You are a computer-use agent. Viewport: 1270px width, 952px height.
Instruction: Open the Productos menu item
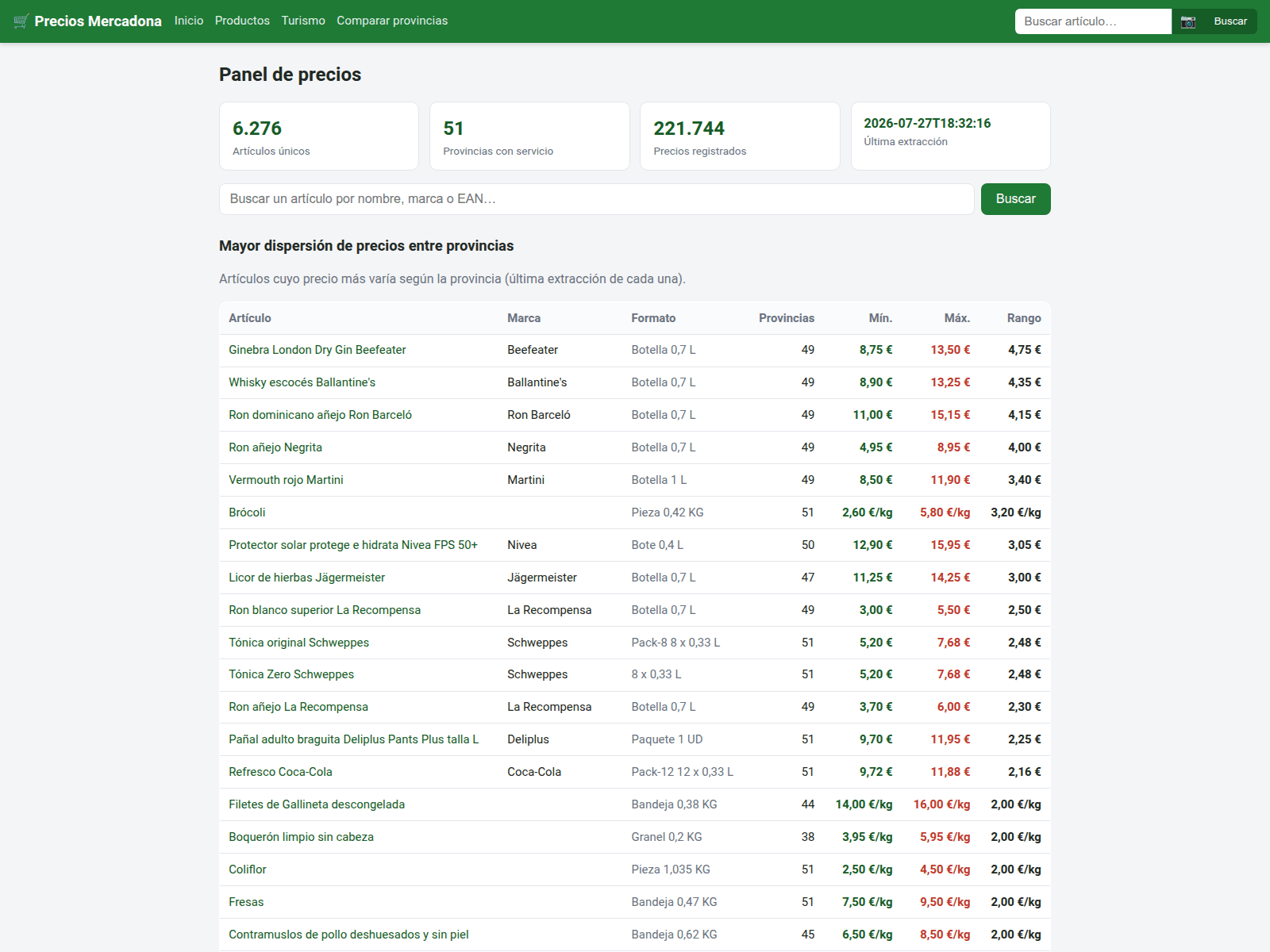click(x=242, y=21)
